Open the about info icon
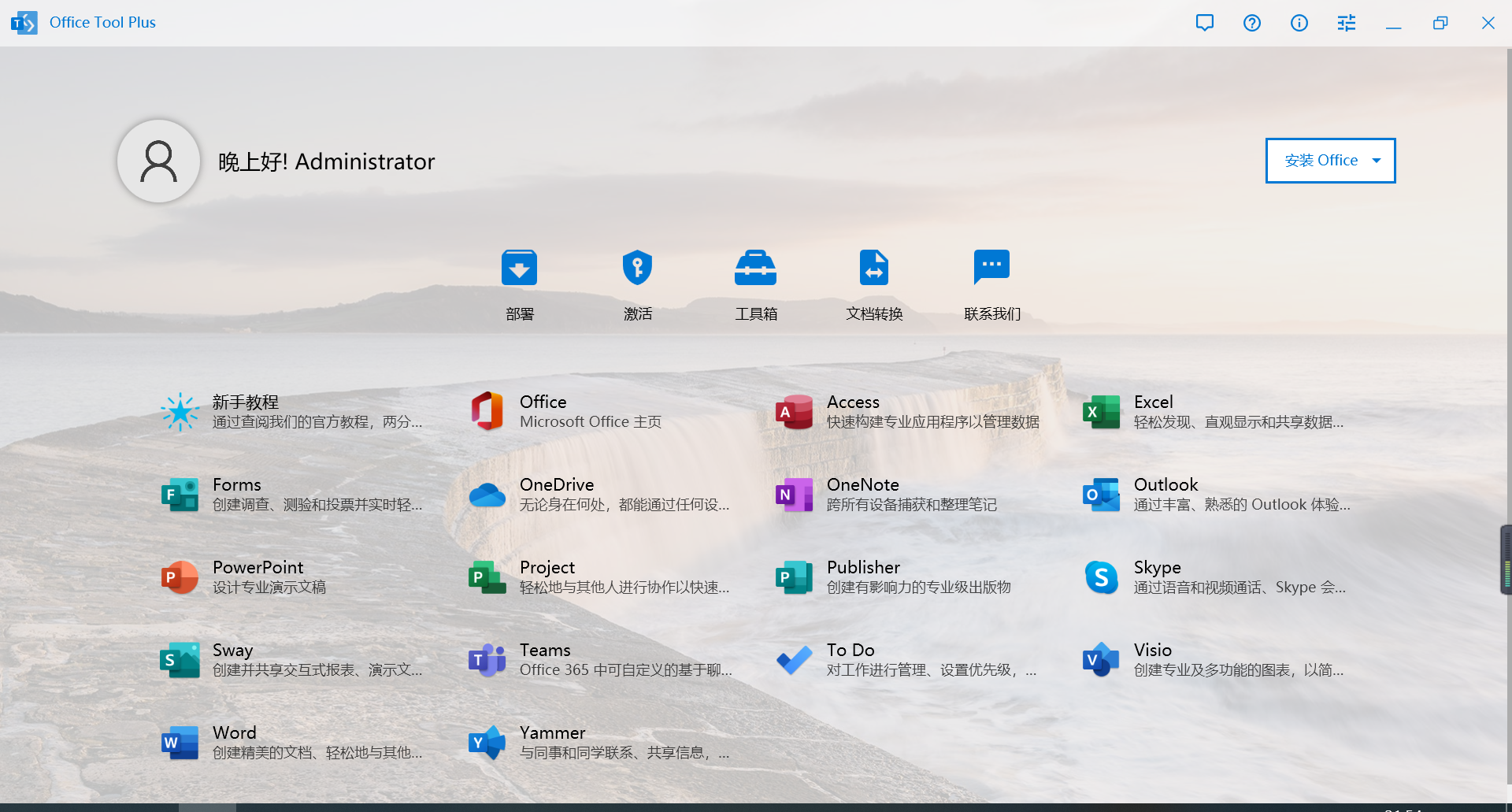1512x812 pixels. [x=1299, y=23]
